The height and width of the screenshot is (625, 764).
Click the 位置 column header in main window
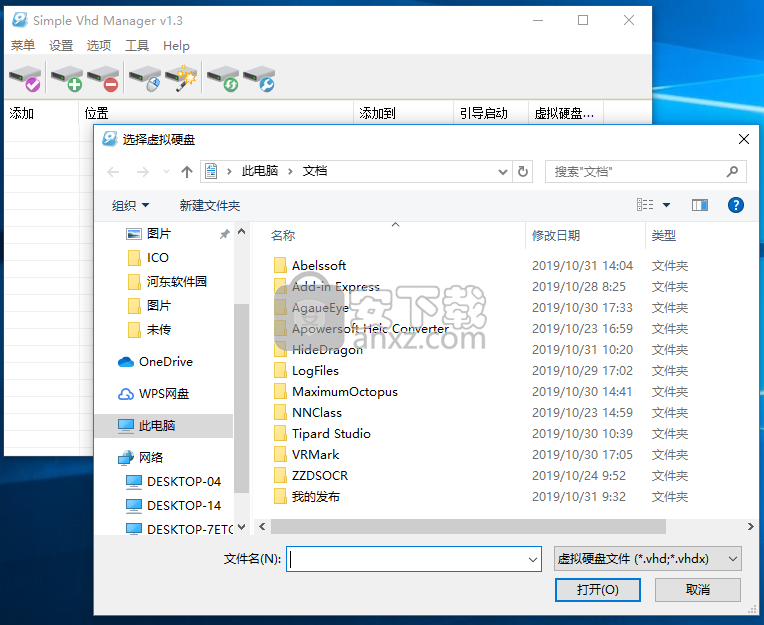coord(216,113)
